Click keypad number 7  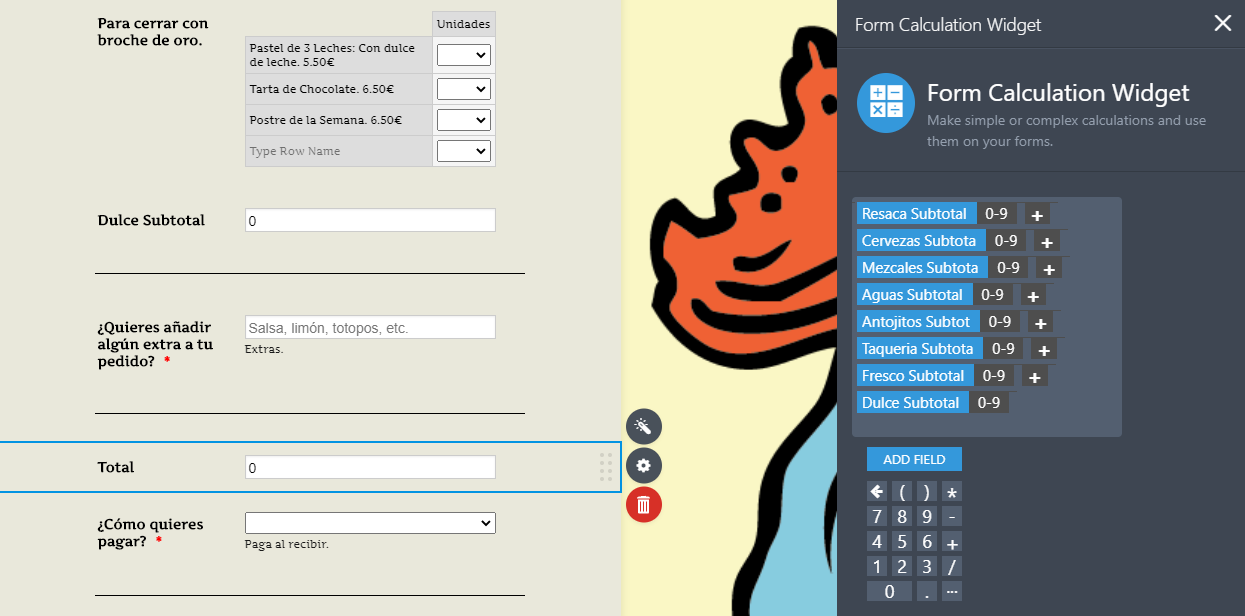coord(877,516)
